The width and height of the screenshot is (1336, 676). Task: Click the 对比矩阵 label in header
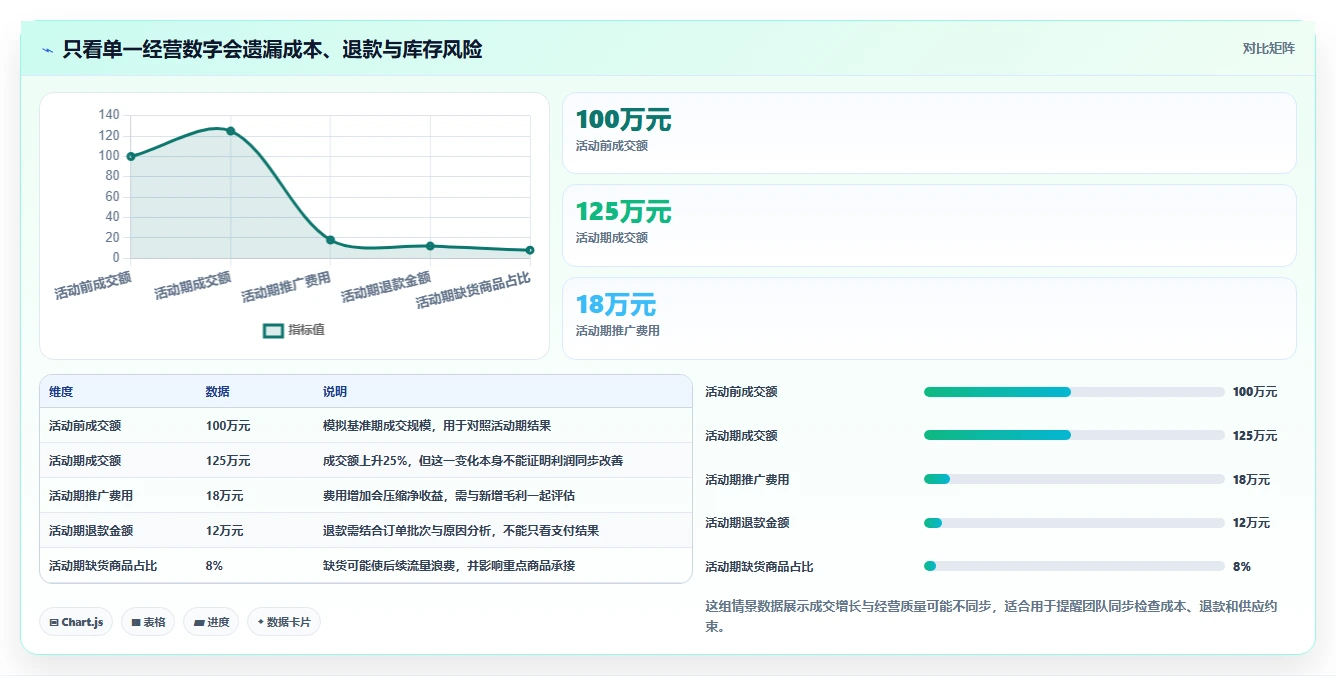tap(1268, 48)
